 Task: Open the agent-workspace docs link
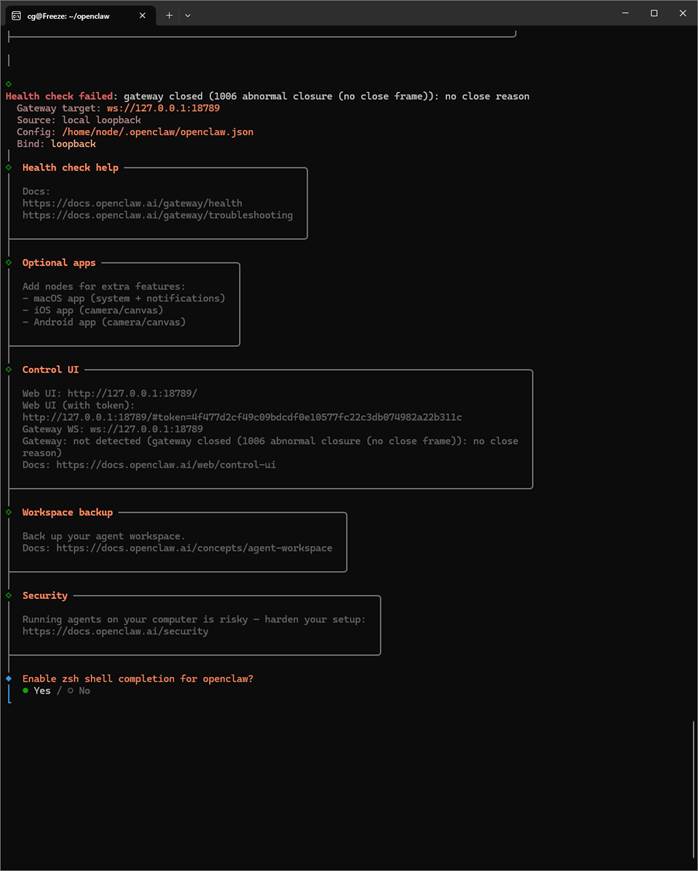[194, 548]
